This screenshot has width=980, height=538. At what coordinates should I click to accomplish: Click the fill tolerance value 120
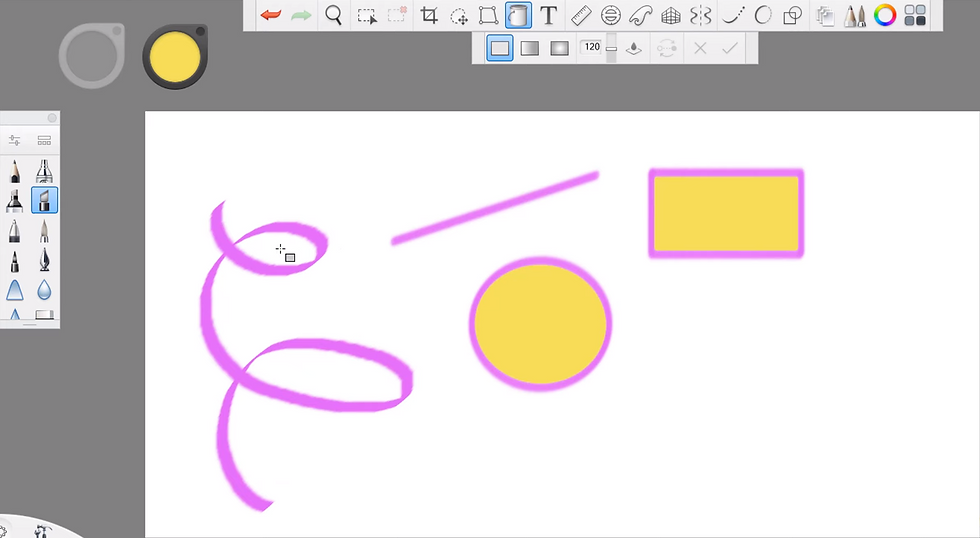click(x=592, y=47)
